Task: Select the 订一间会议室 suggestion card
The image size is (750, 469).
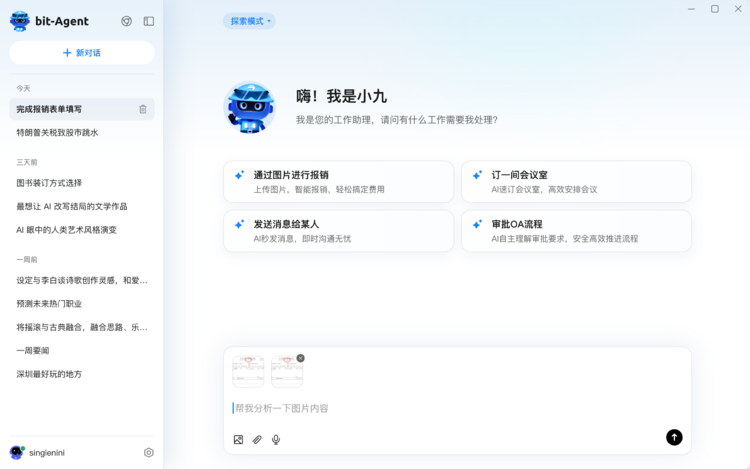Action: pos(576,181)
